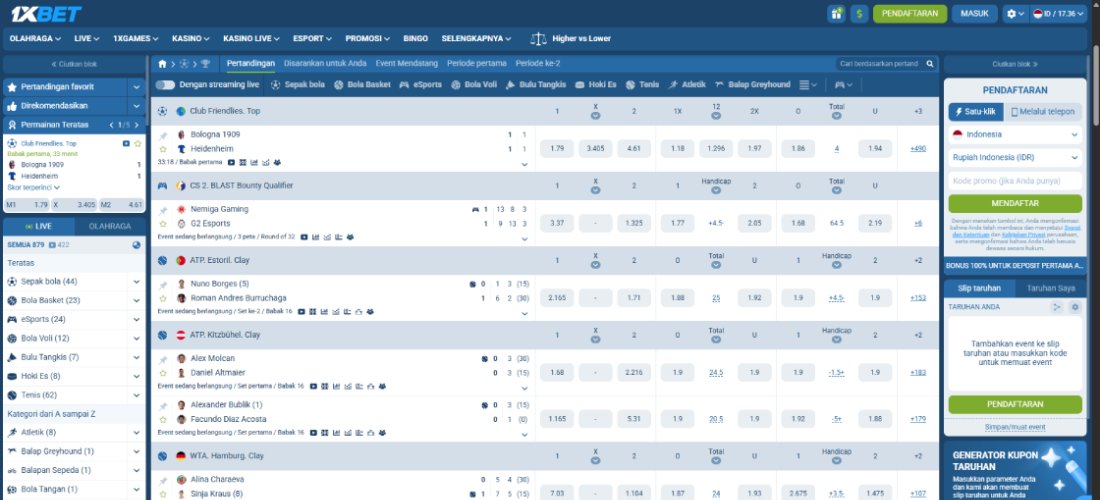Image resolution: width=1100 pixels, height=500 pixels.
Task: Open KASINO LIVE menu
Action: click(x=251, y=39)
